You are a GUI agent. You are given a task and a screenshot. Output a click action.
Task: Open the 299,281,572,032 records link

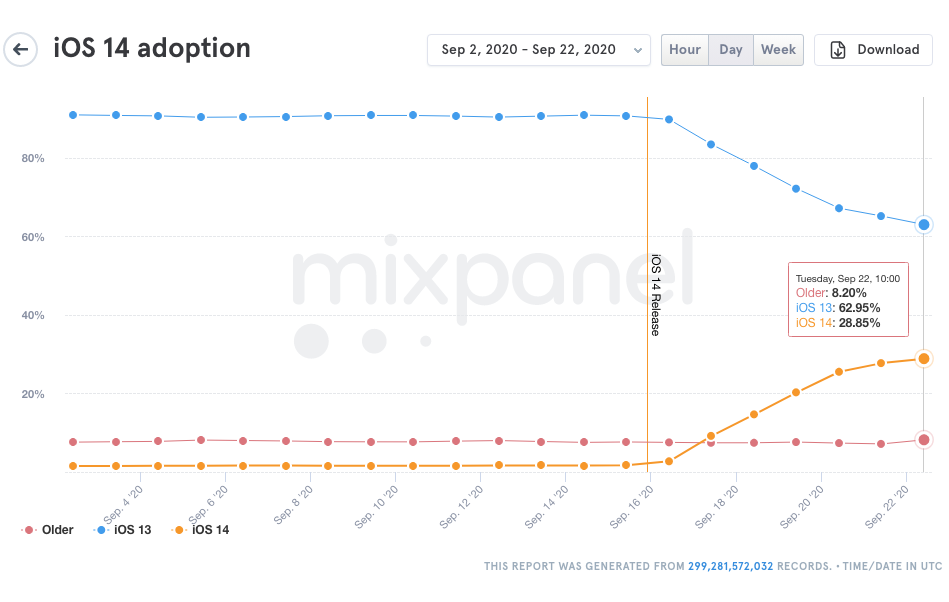point(730,566)
